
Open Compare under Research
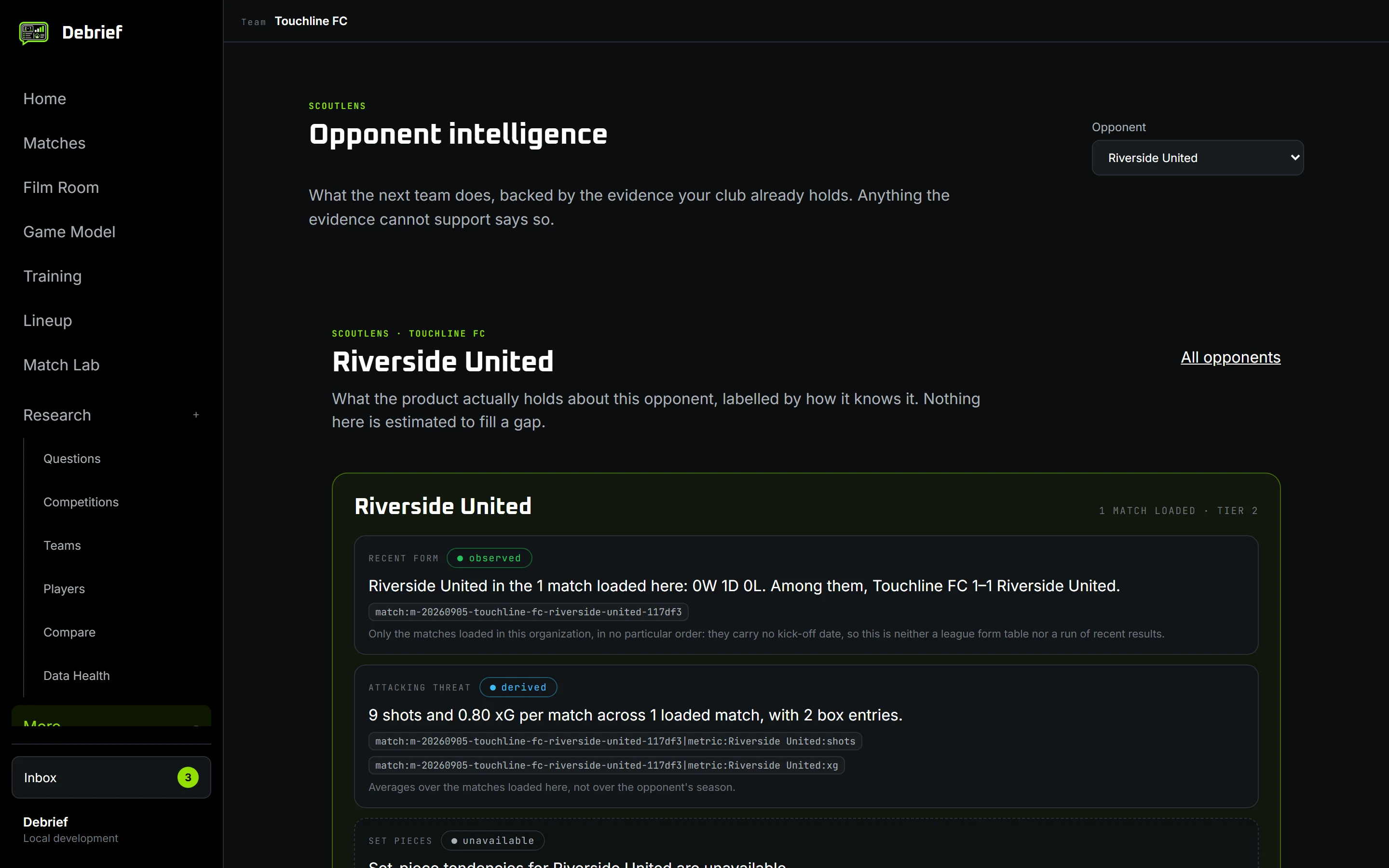pyautogui.click(x=69, y=632)
